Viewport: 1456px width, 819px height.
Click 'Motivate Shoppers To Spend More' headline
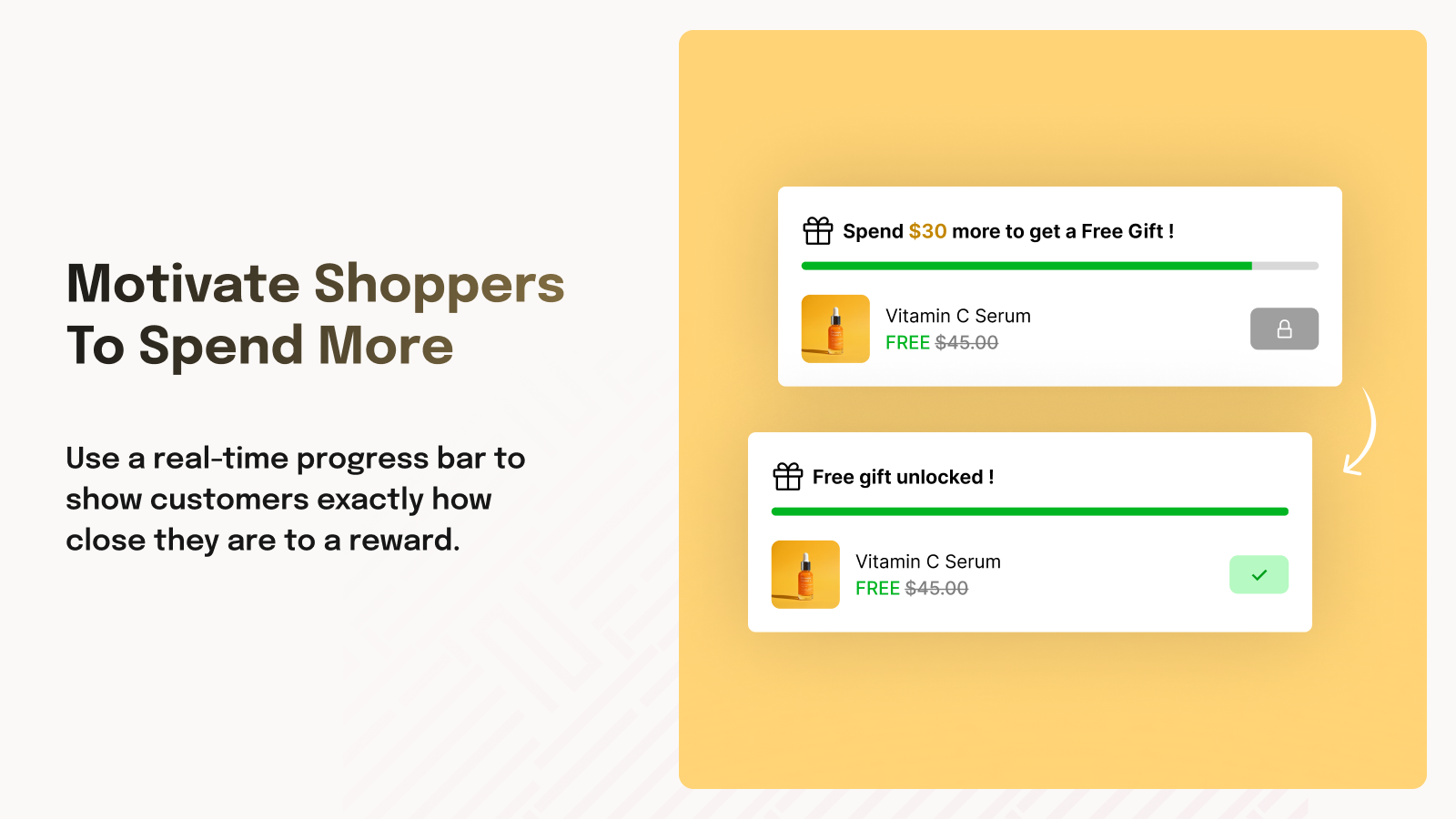coord(315,314)
